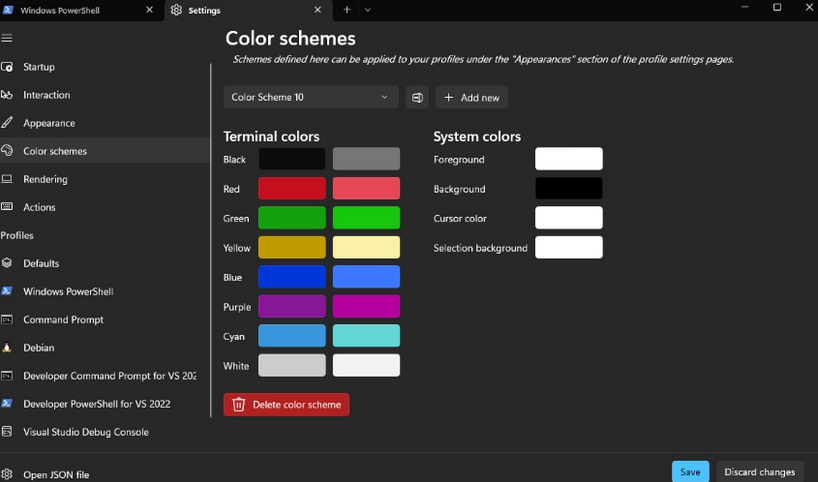Screen dimensions: 818x482
Task: Close the Settings tab
Action: 317,10
